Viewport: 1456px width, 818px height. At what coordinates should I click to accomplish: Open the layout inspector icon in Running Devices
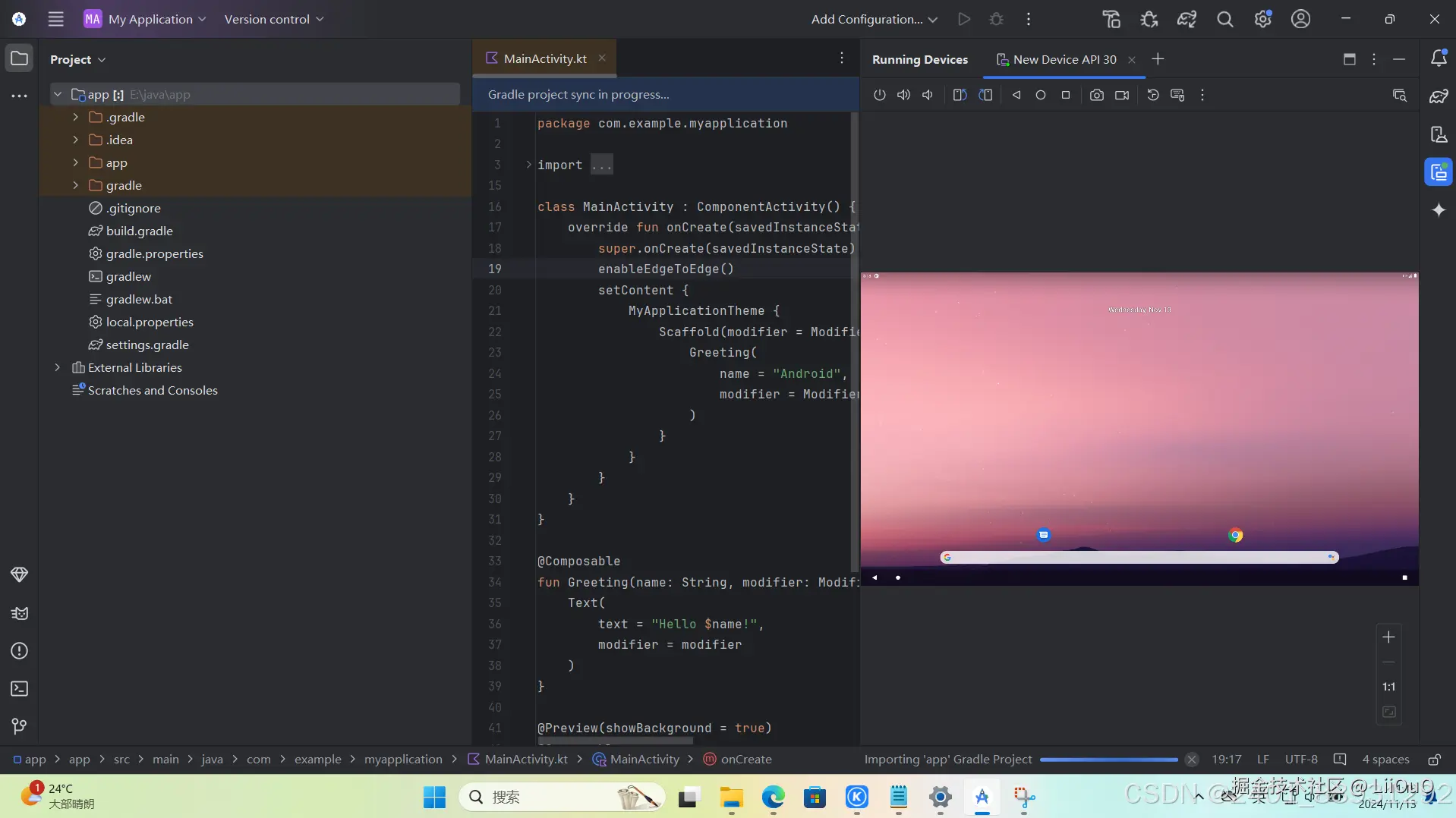1400,95
